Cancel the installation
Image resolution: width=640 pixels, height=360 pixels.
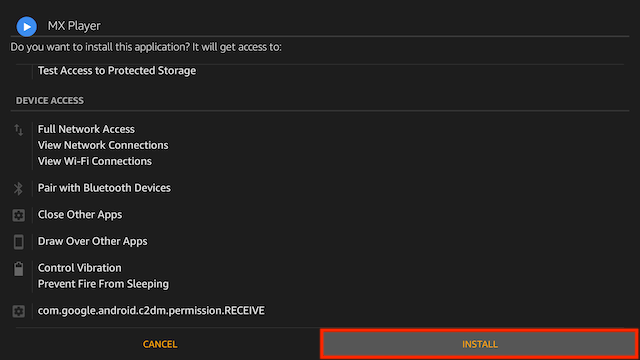160,344
